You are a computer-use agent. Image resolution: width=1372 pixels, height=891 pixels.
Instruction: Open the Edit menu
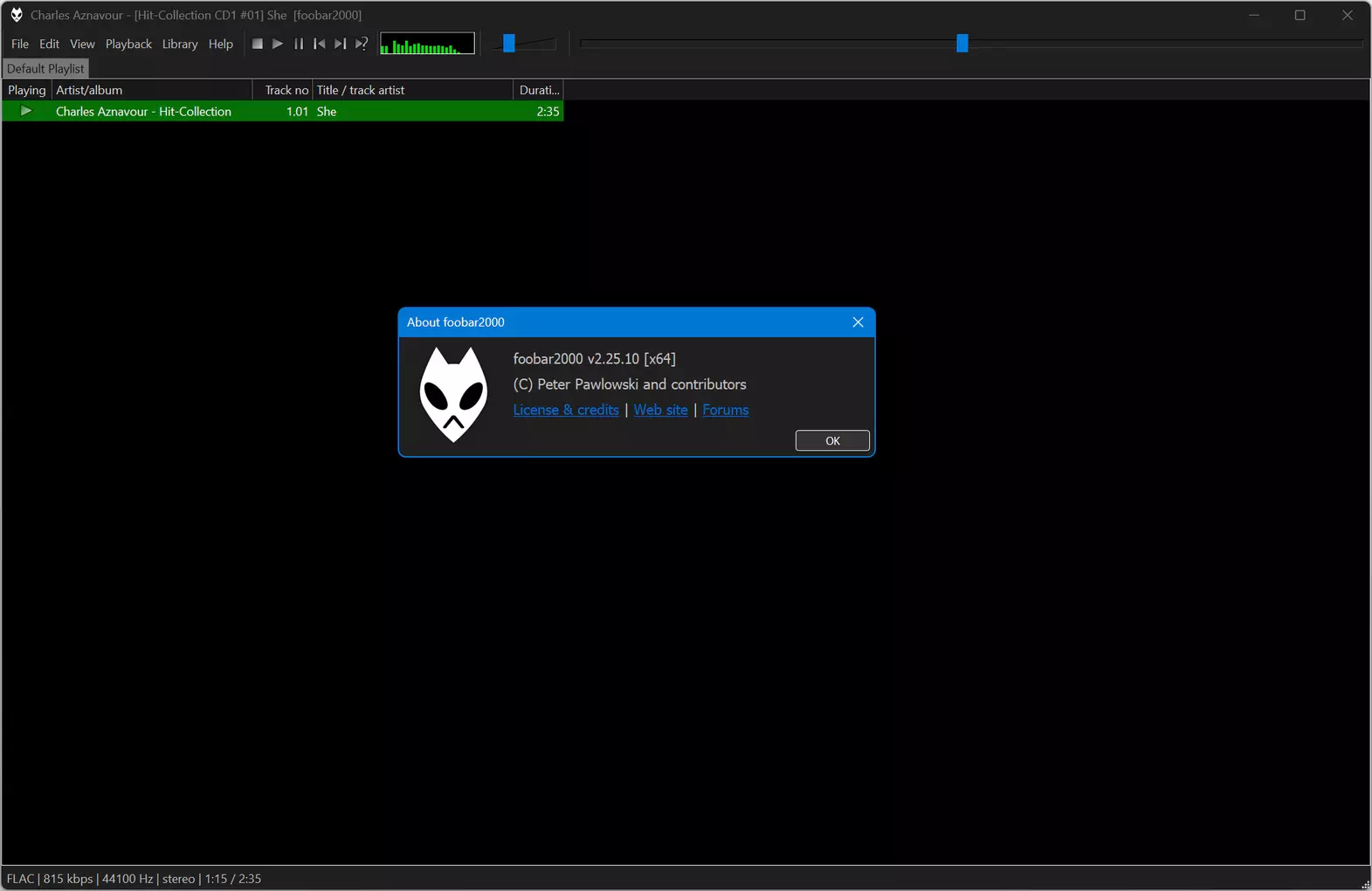[x=49, y=44]
